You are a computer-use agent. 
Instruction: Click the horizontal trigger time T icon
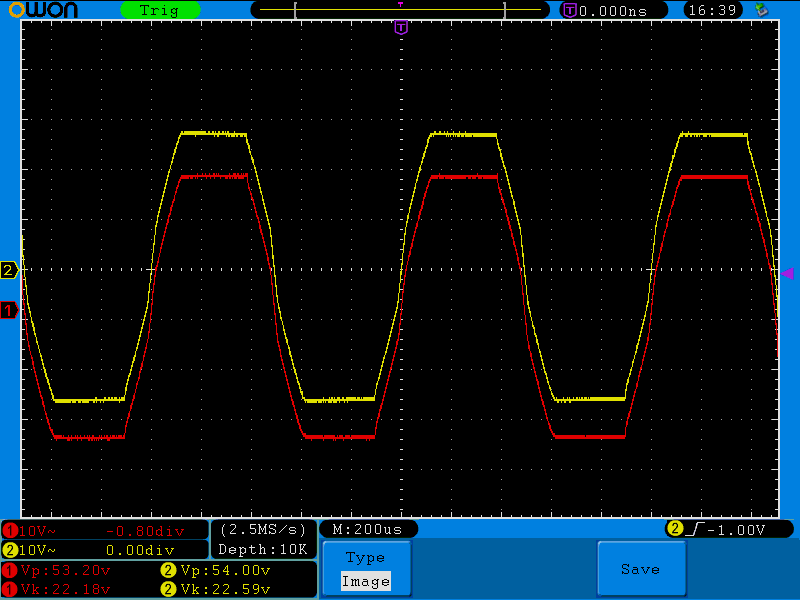coord(570,10)
